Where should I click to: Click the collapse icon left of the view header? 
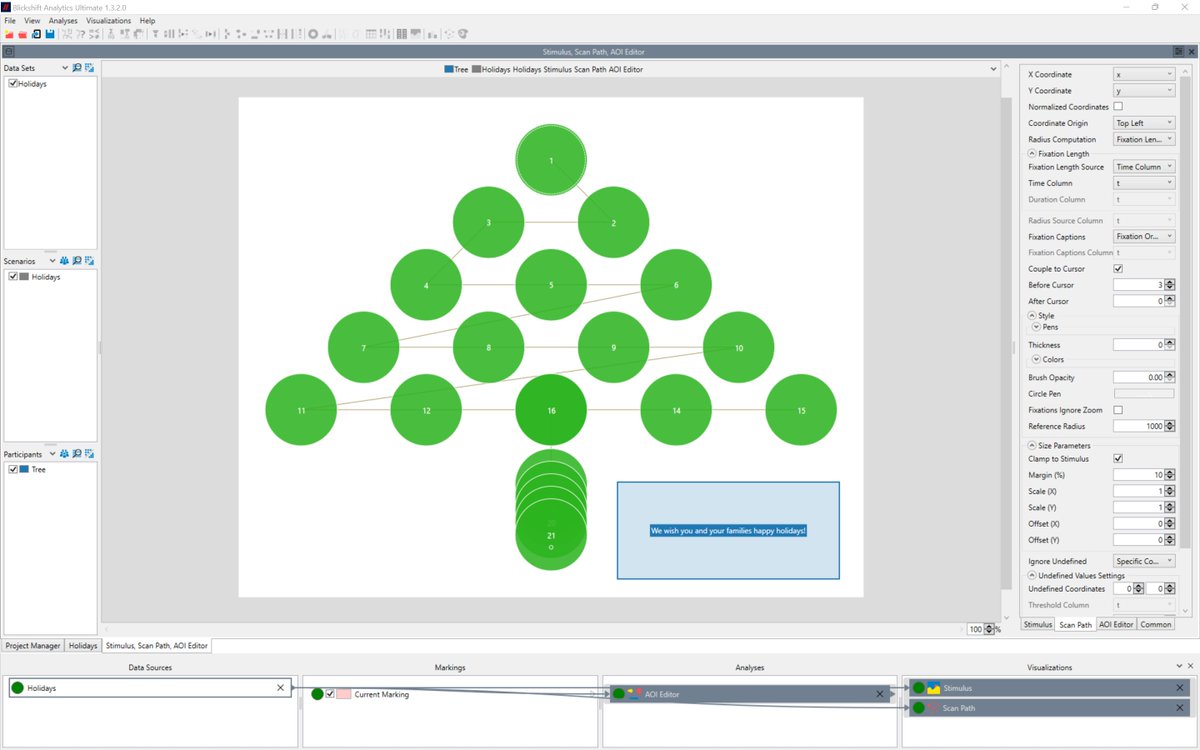[x=8, y=51]
